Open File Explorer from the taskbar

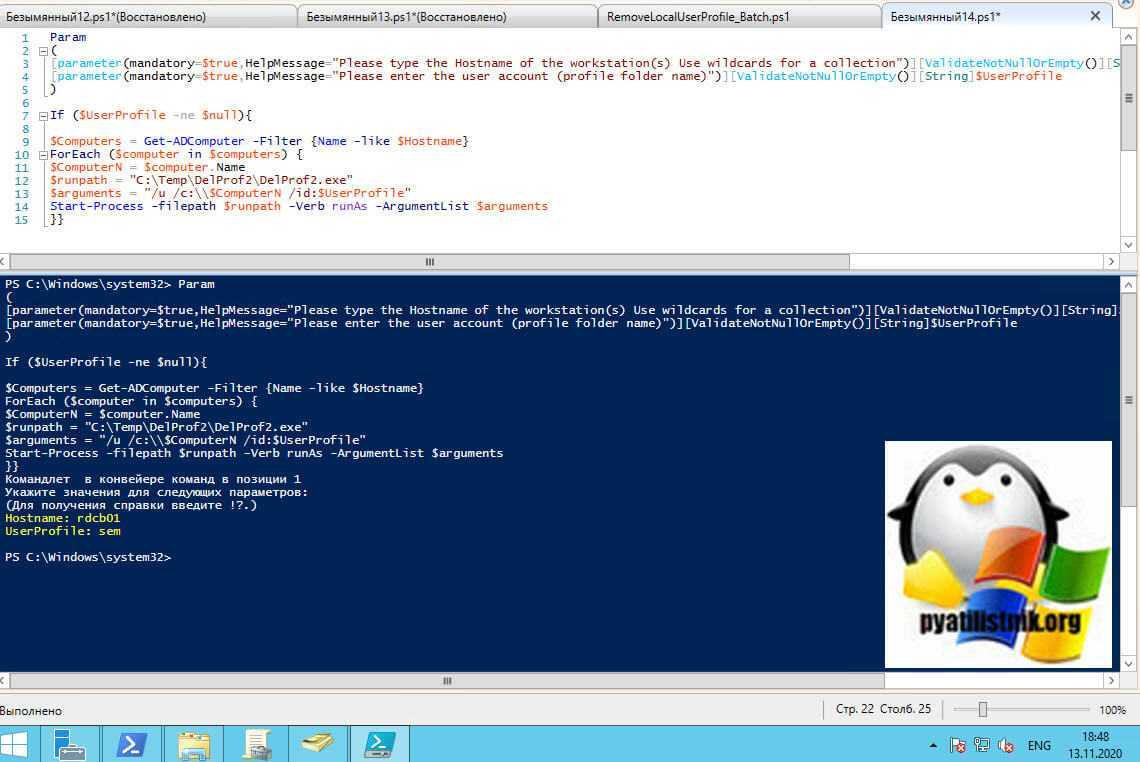click(194, 744)
